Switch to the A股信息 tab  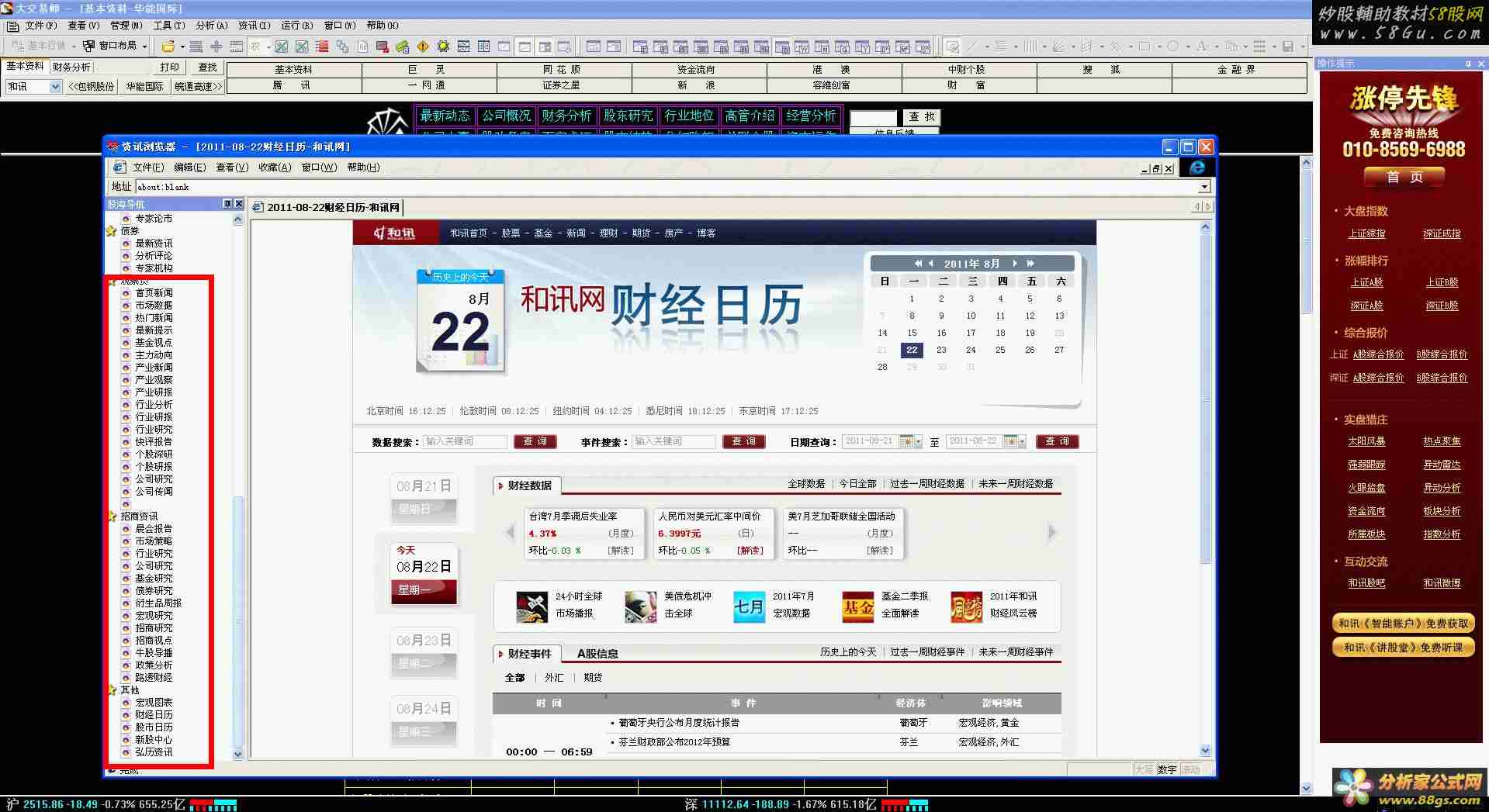[x=597, y=654]
